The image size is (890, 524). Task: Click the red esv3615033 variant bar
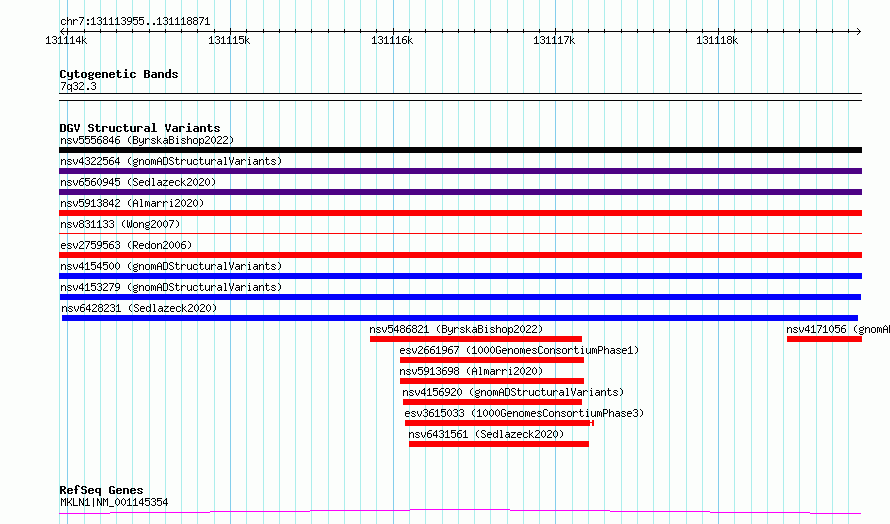[x=499, y=423]
